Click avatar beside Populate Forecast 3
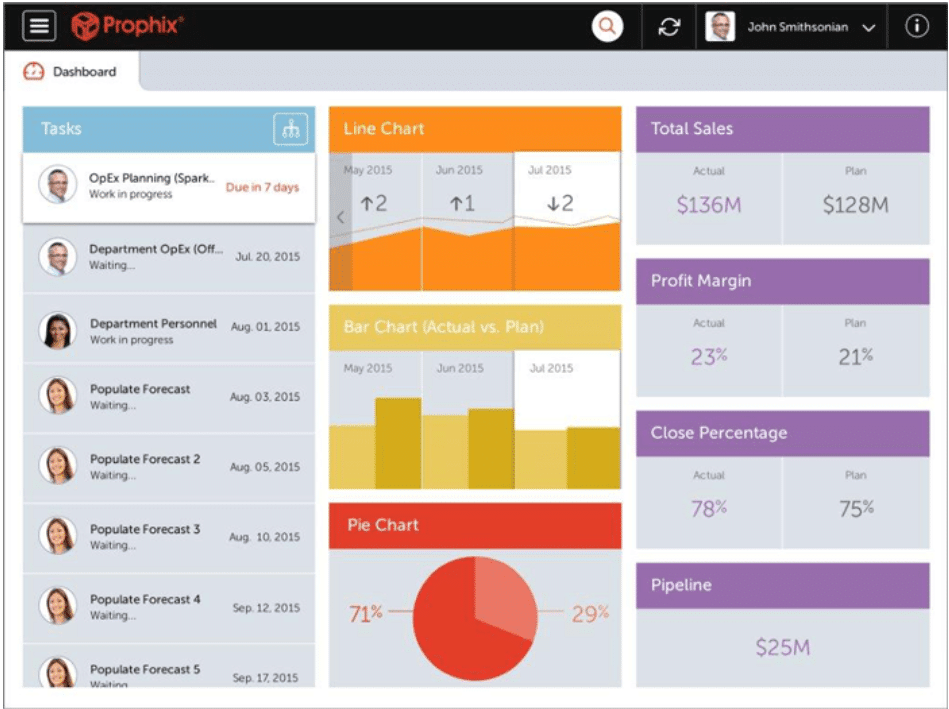The image size is (949, 709). [57, 535]
